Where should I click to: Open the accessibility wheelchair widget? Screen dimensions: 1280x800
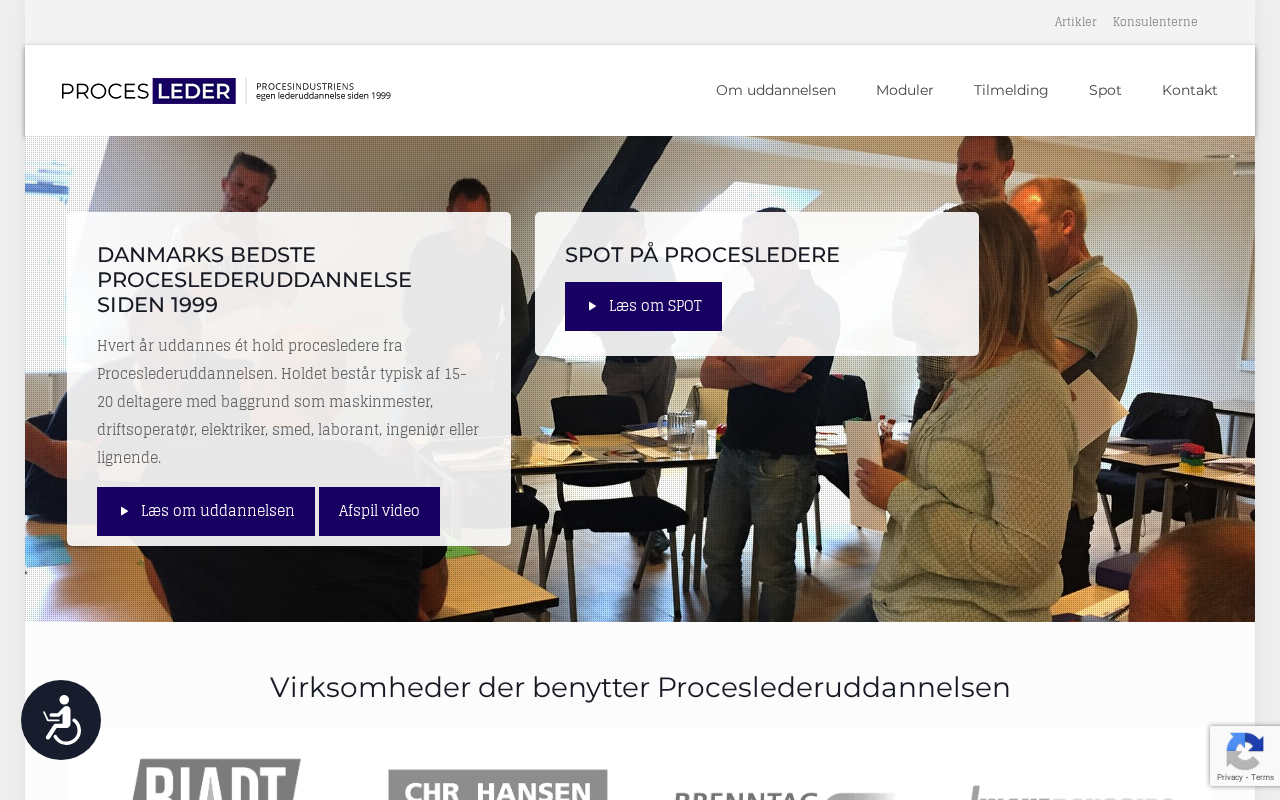(61, 720)
